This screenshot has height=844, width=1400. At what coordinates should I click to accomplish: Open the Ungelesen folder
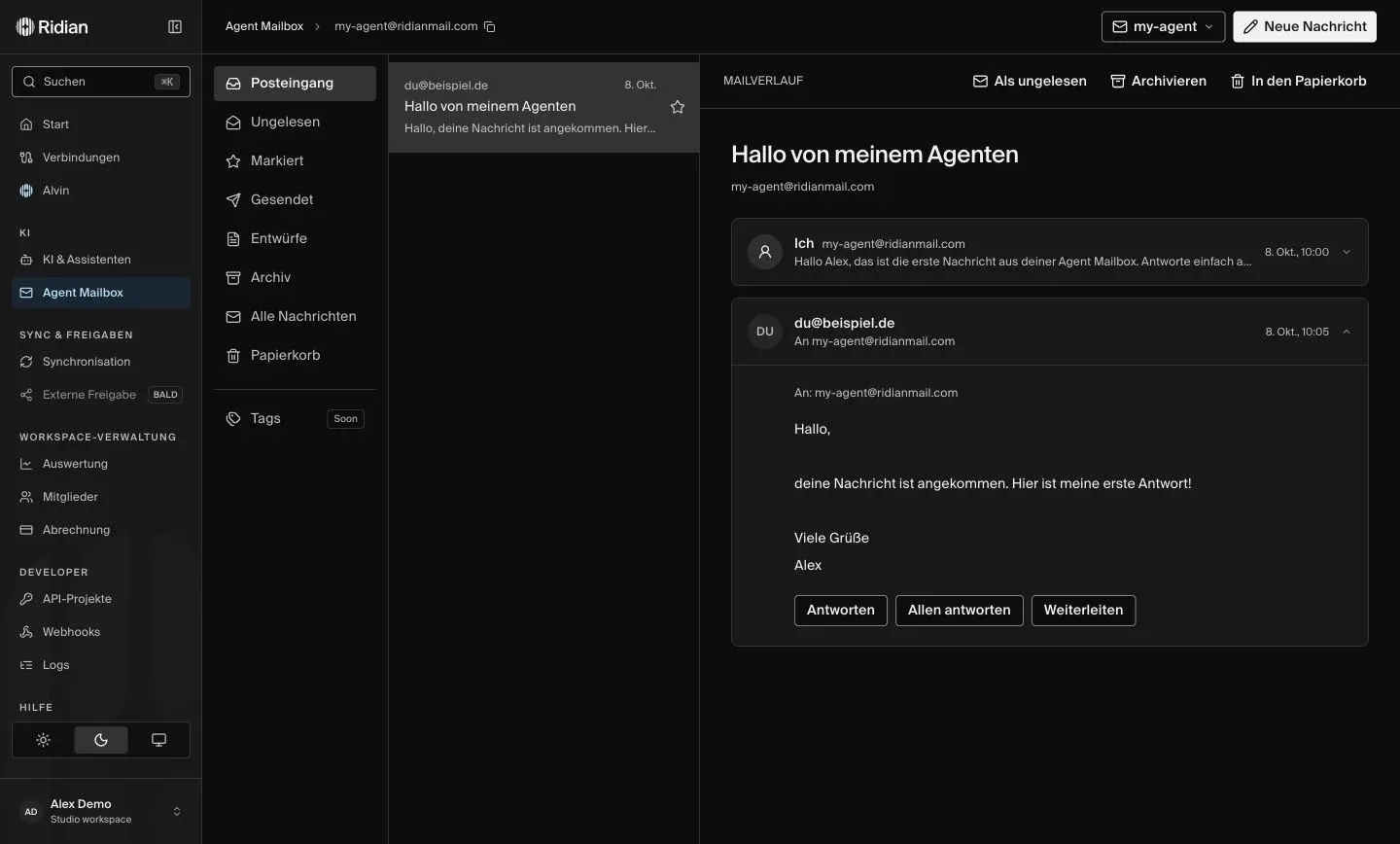pos(295,123)
